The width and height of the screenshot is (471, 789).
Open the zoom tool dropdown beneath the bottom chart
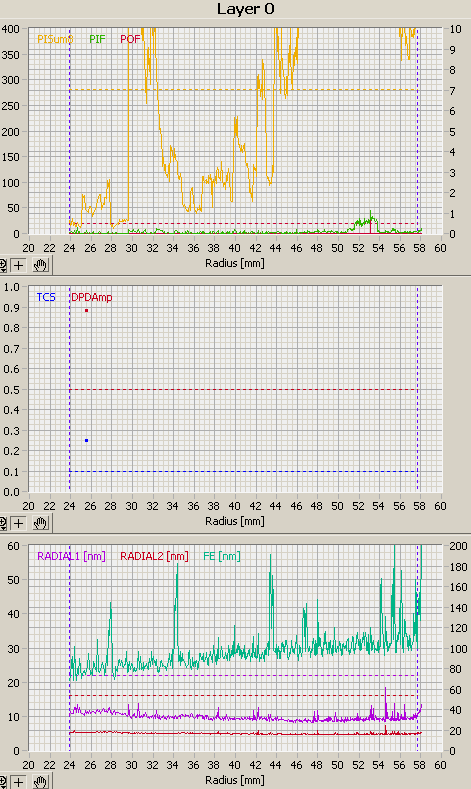pyautogui.click(x=3, y=782)
